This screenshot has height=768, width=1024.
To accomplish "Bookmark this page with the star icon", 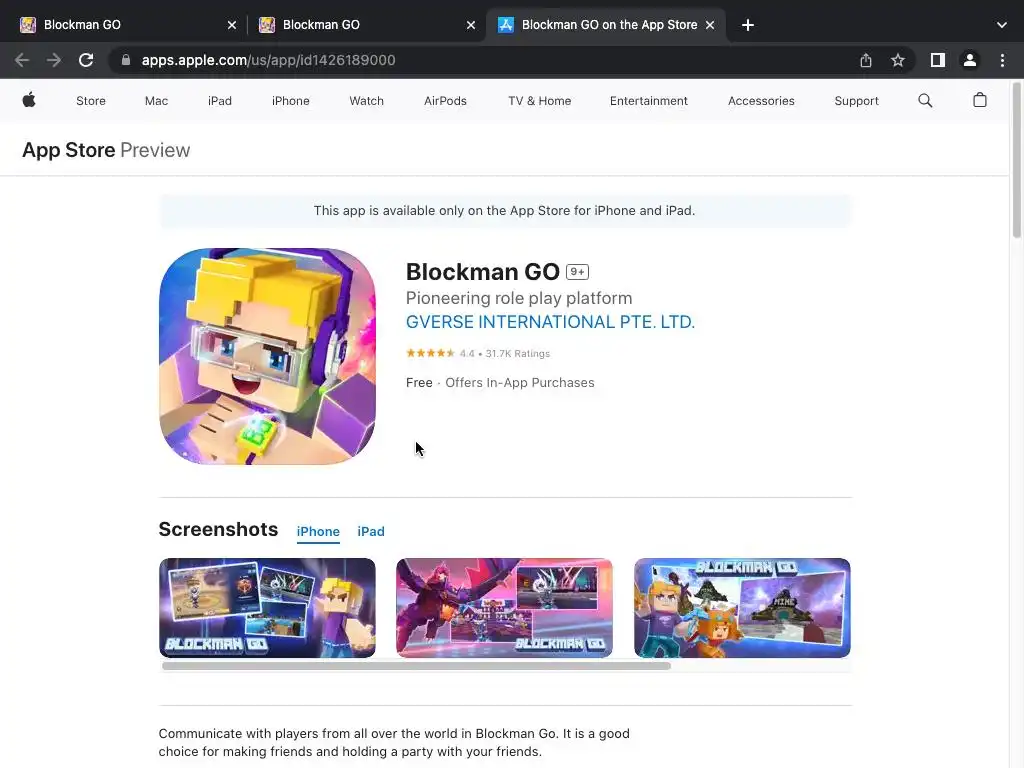I will pyautogui.click(x=898, y=60).
